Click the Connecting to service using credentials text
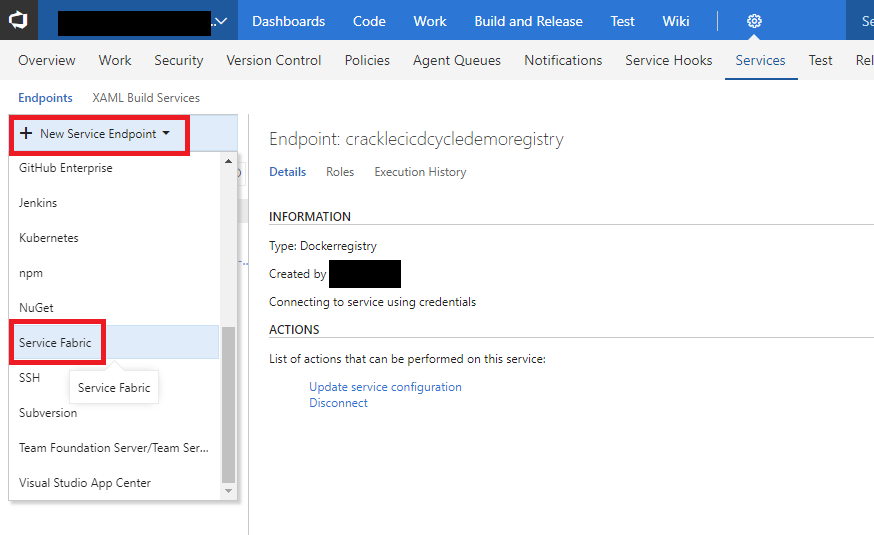Viewport: 874px width, 535px height. coord(372,301)
